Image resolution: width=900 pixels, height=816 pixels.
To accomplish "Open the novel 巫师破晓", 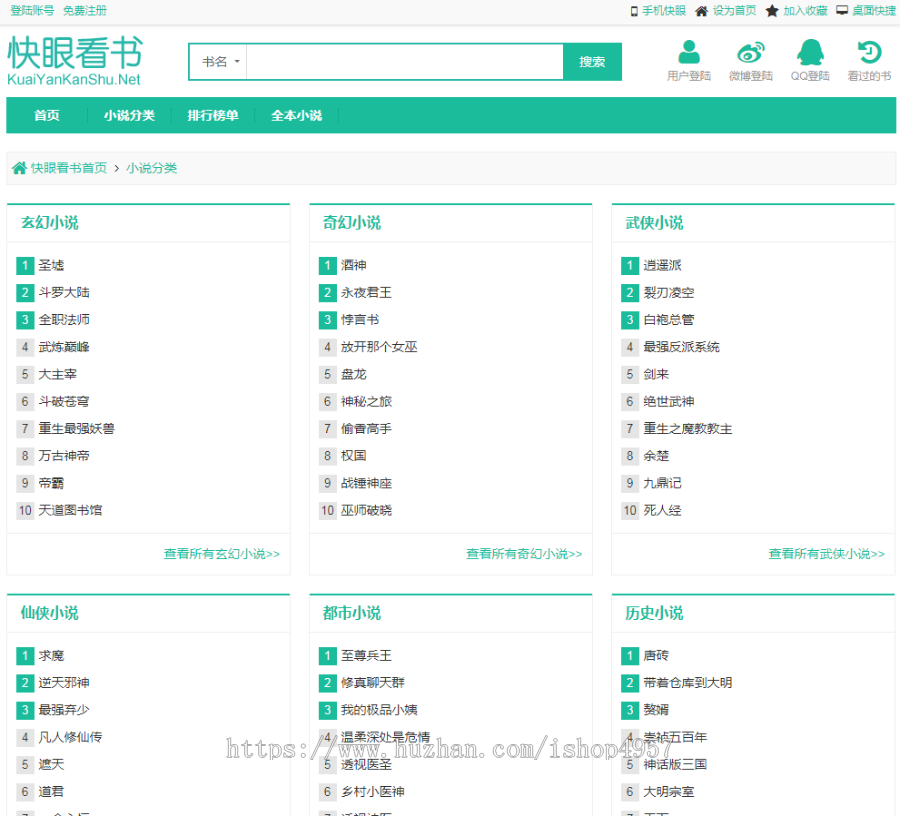I will point(366,510).
